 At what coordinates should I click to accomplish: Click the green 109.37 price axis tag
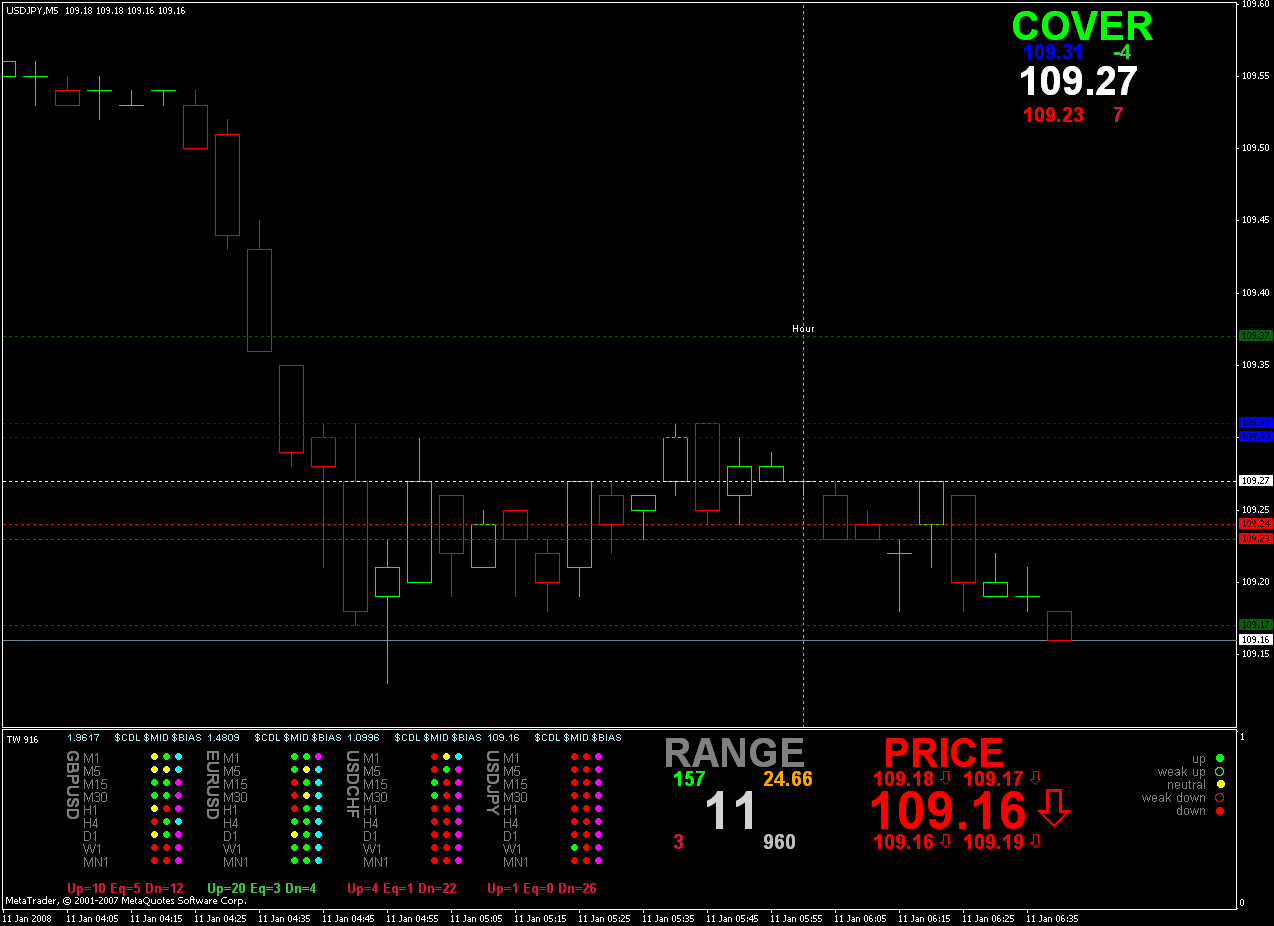pos(1255,336)
